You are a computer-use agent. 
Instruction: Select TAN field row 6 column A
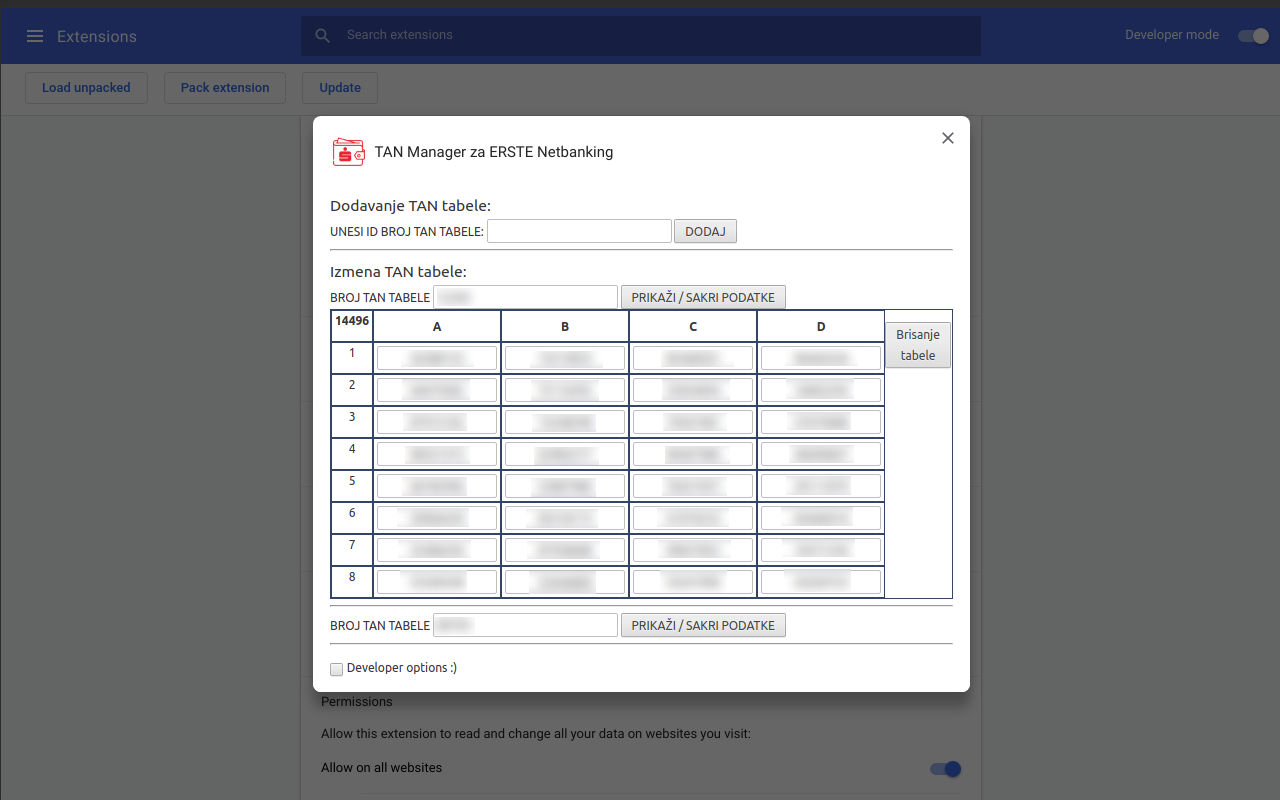(437, 518)
